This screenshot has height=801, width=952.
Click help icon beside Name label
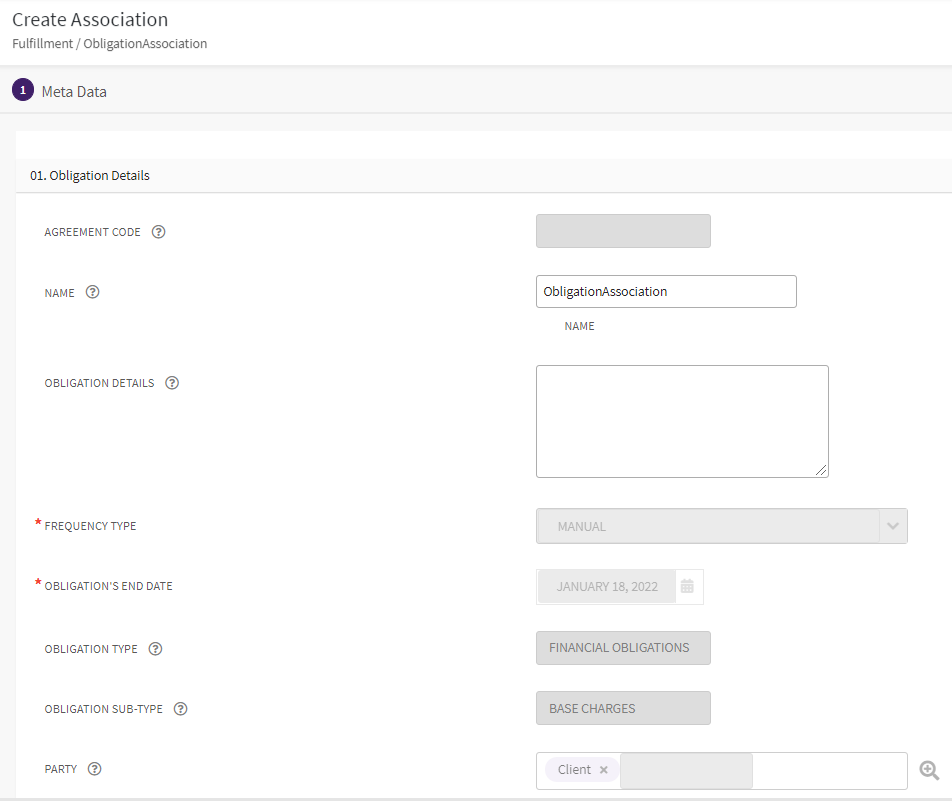pos(93,293)
